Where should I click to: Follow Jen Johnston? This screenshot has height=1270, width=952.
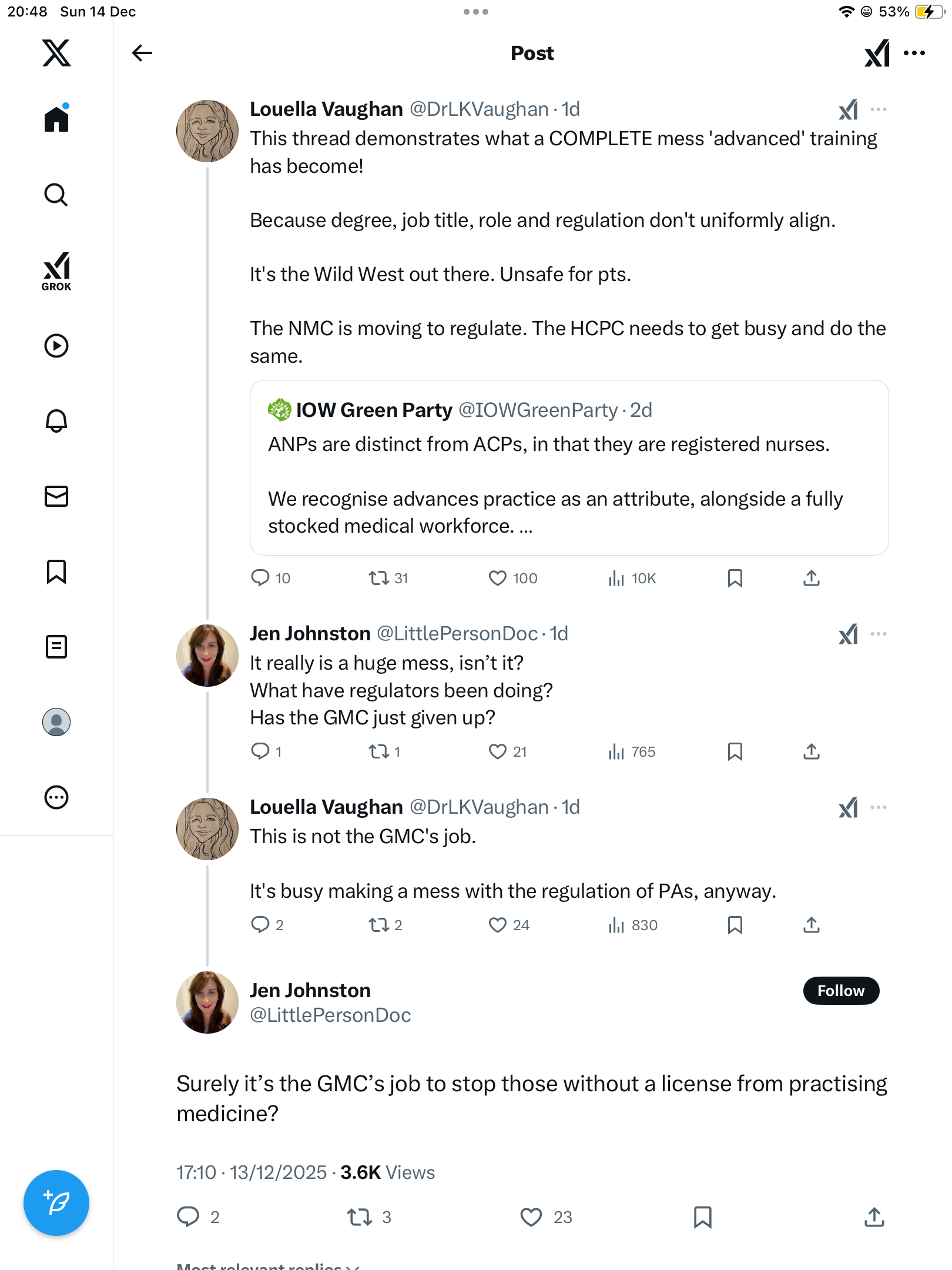coord(841,991)
